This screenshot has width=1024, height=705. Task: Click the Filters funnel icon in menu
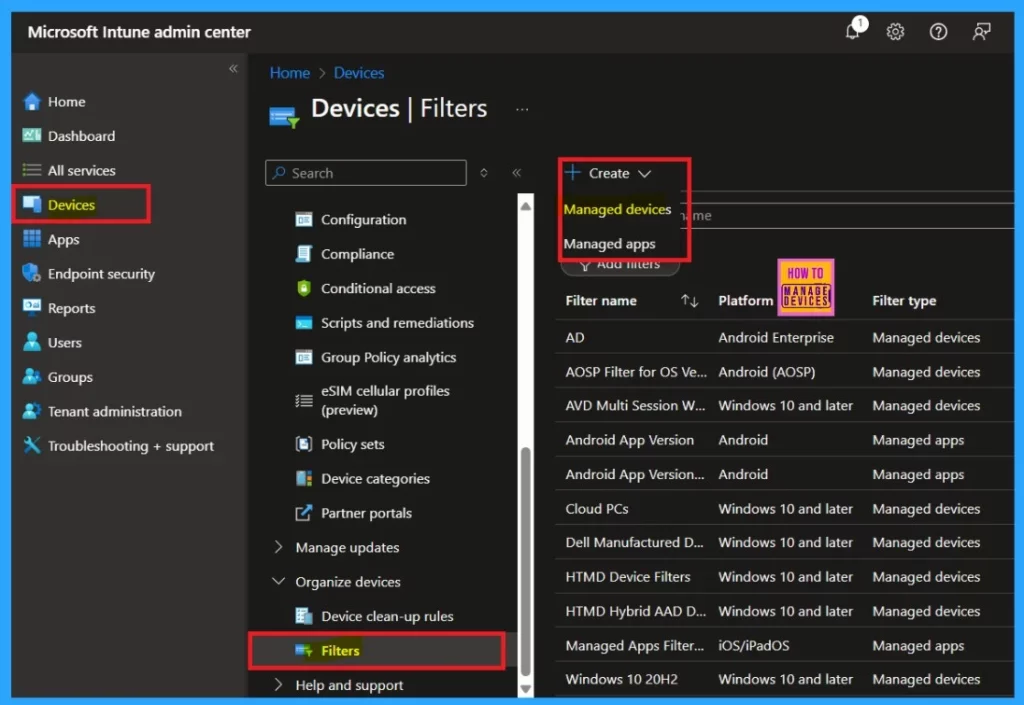pos(304,651)
